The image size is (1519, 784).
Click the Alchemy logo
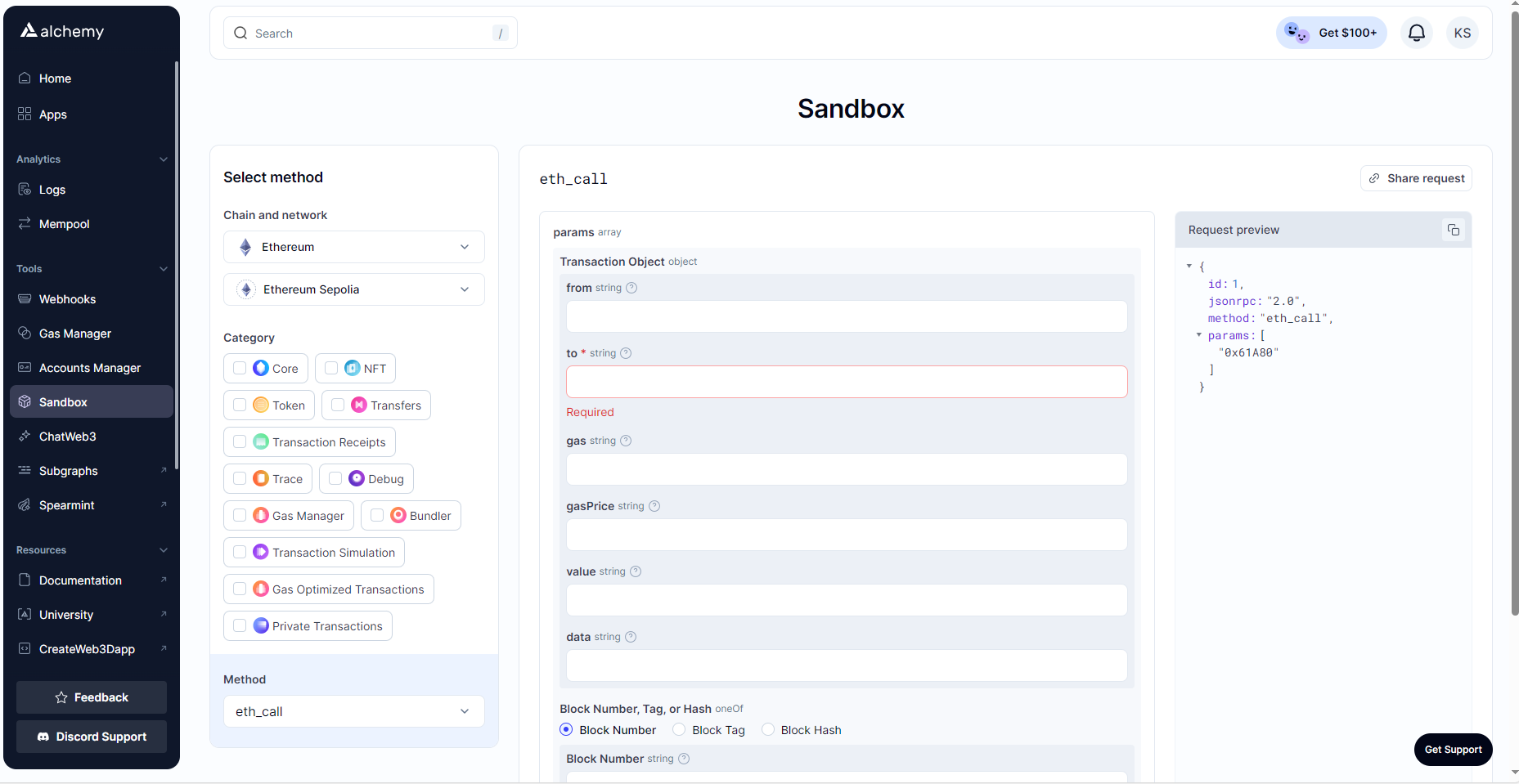point(62,31)
